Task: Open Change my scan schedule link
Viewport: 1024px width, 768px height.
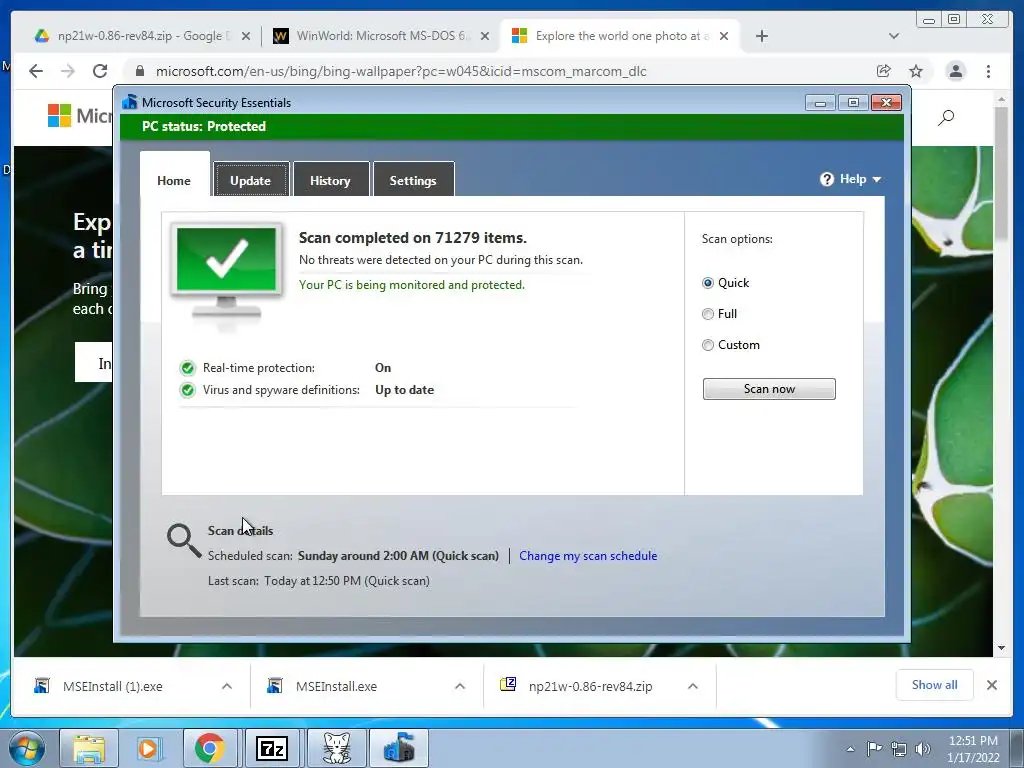Action: [x=588, y=556]
